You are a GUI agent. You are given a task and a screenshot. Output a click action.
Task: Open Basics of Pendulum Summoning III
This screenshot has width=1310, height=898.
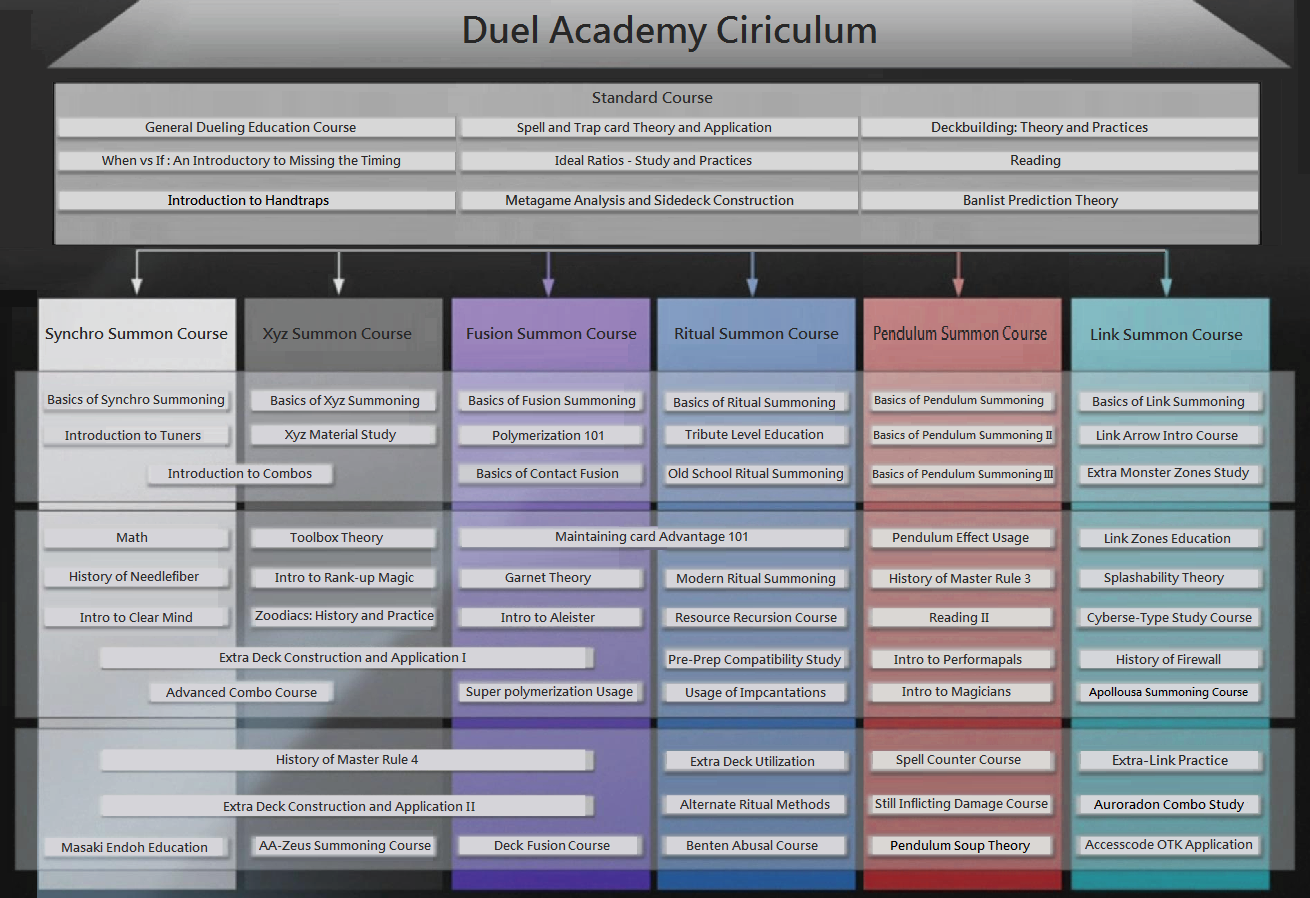pyautogui.click(x=962, y=474)
